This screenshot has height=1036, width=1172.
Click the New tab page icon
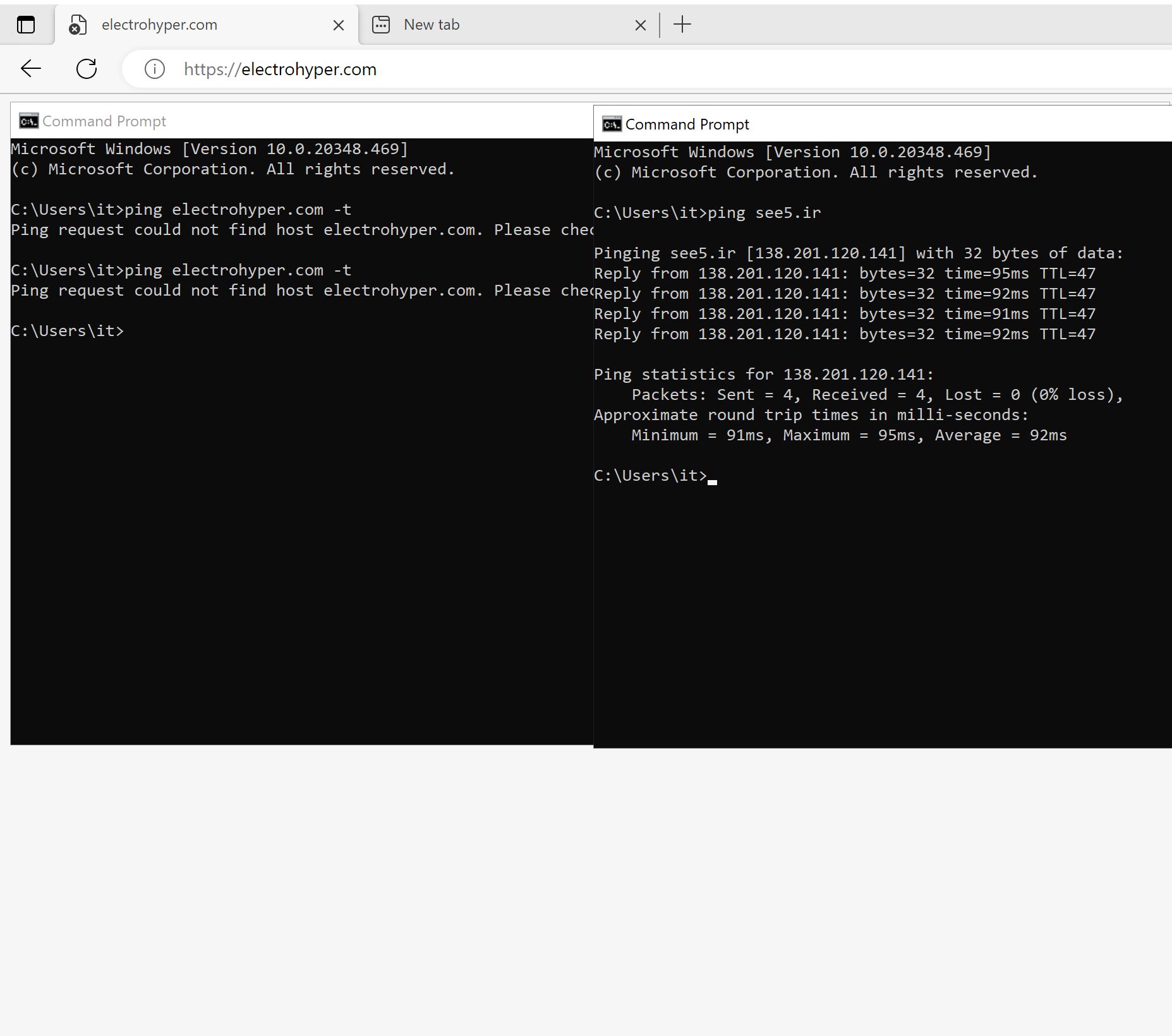(x=381, y=25)
